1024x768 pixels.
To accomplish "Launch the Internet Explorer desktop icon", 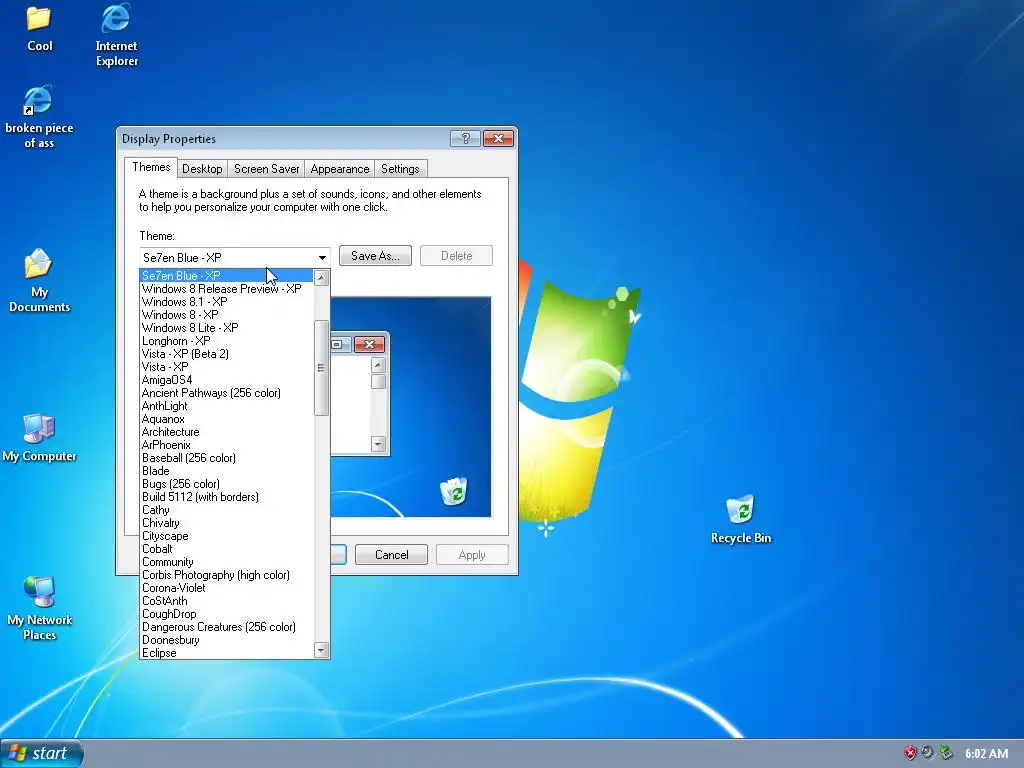I will (x=116, y=35).
